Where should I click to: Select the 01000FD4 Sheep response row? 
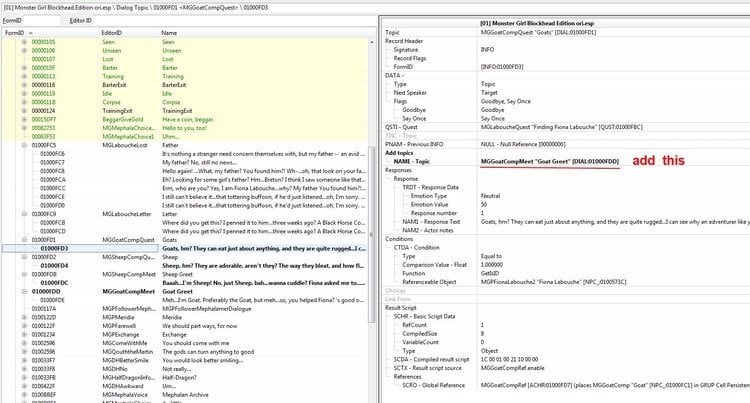point(185,266)
